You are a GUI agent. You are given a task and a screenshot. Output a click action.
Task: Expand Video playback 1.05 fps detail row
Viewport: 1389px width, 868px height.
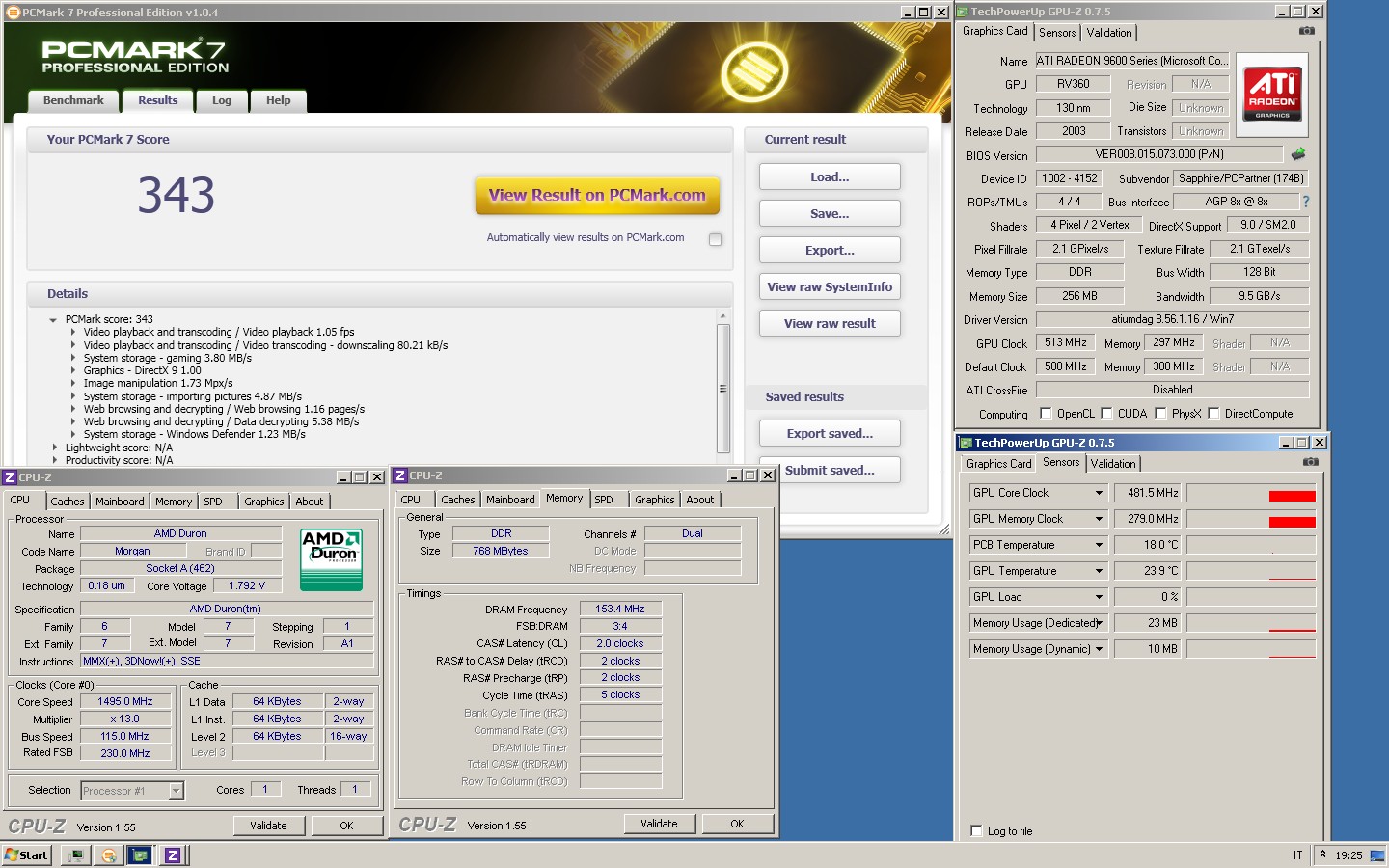click(72, 332)
